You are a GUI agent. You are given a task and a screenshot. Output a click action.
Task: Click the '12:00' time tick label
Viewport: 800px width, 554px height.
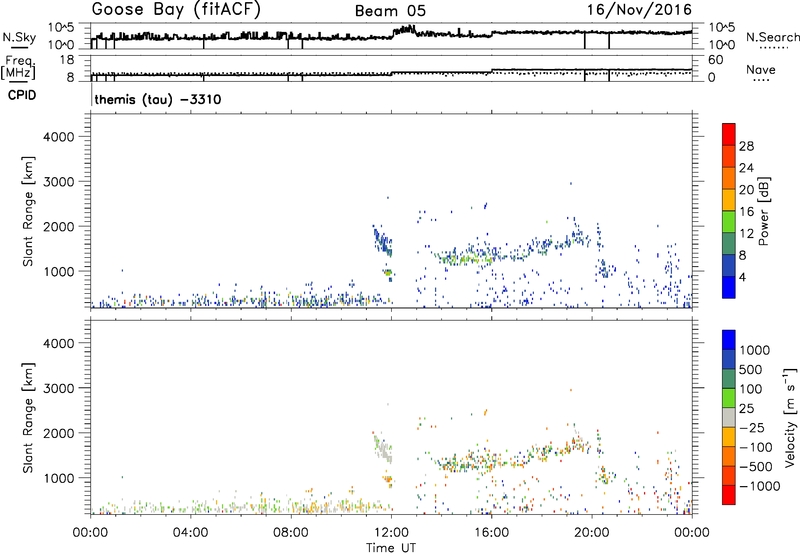click(x=391, y=533)
